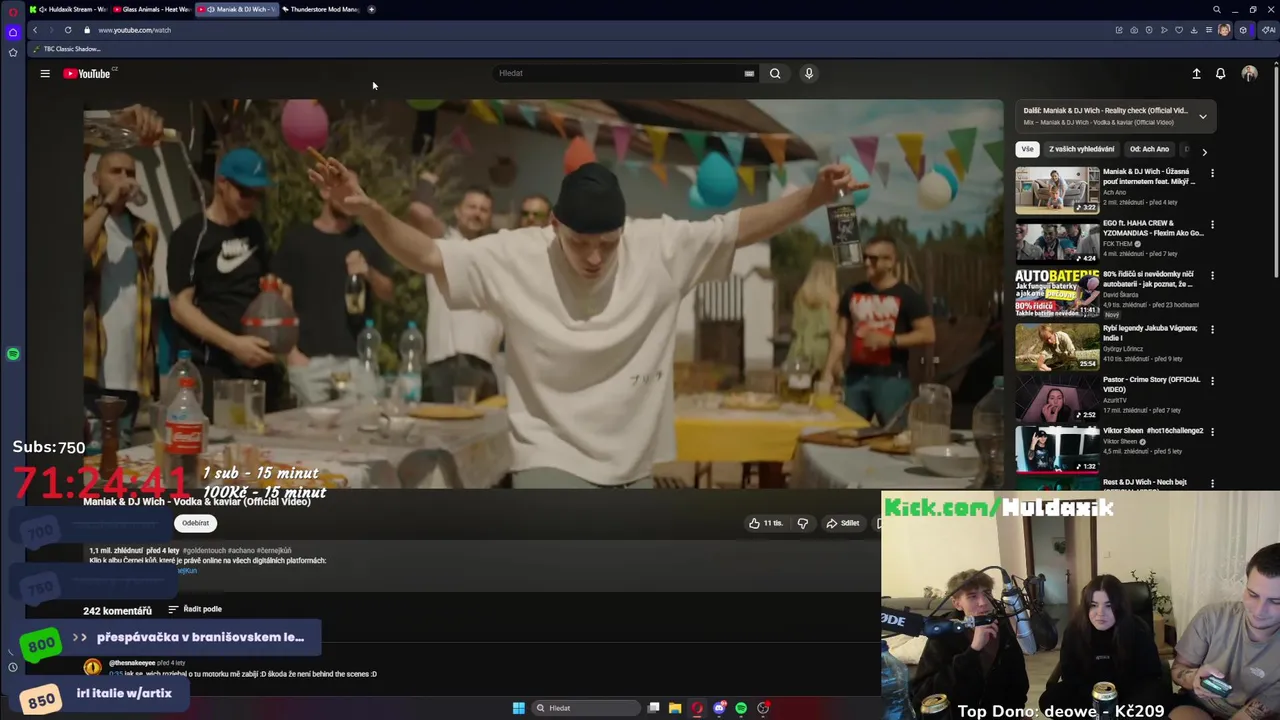Viewport: 1280px width, 720px height.
Task: Select the Z vašich vyhledávání chip
Action: 1082,149
